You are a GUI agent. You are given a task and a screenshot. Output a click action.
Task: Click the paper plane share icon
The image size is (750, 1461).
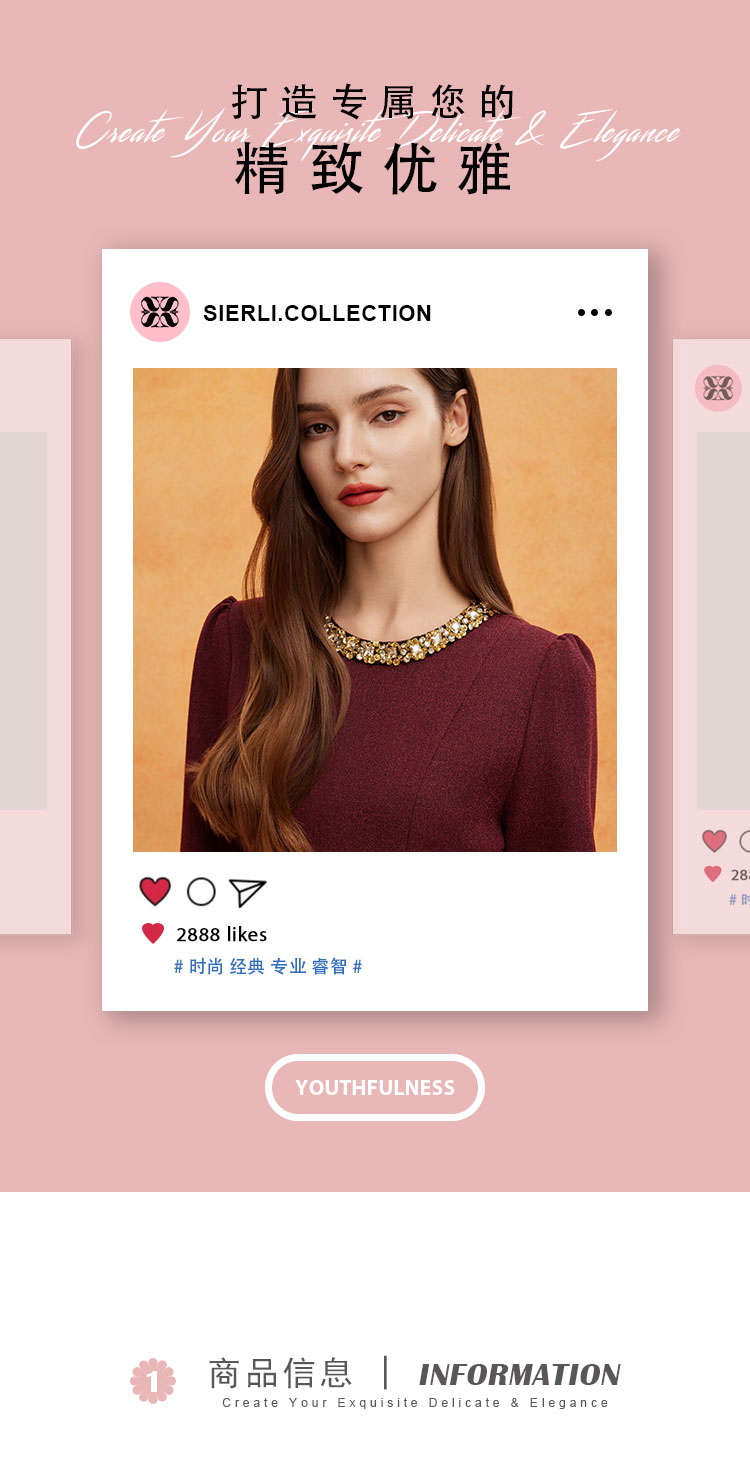point(247,892)
